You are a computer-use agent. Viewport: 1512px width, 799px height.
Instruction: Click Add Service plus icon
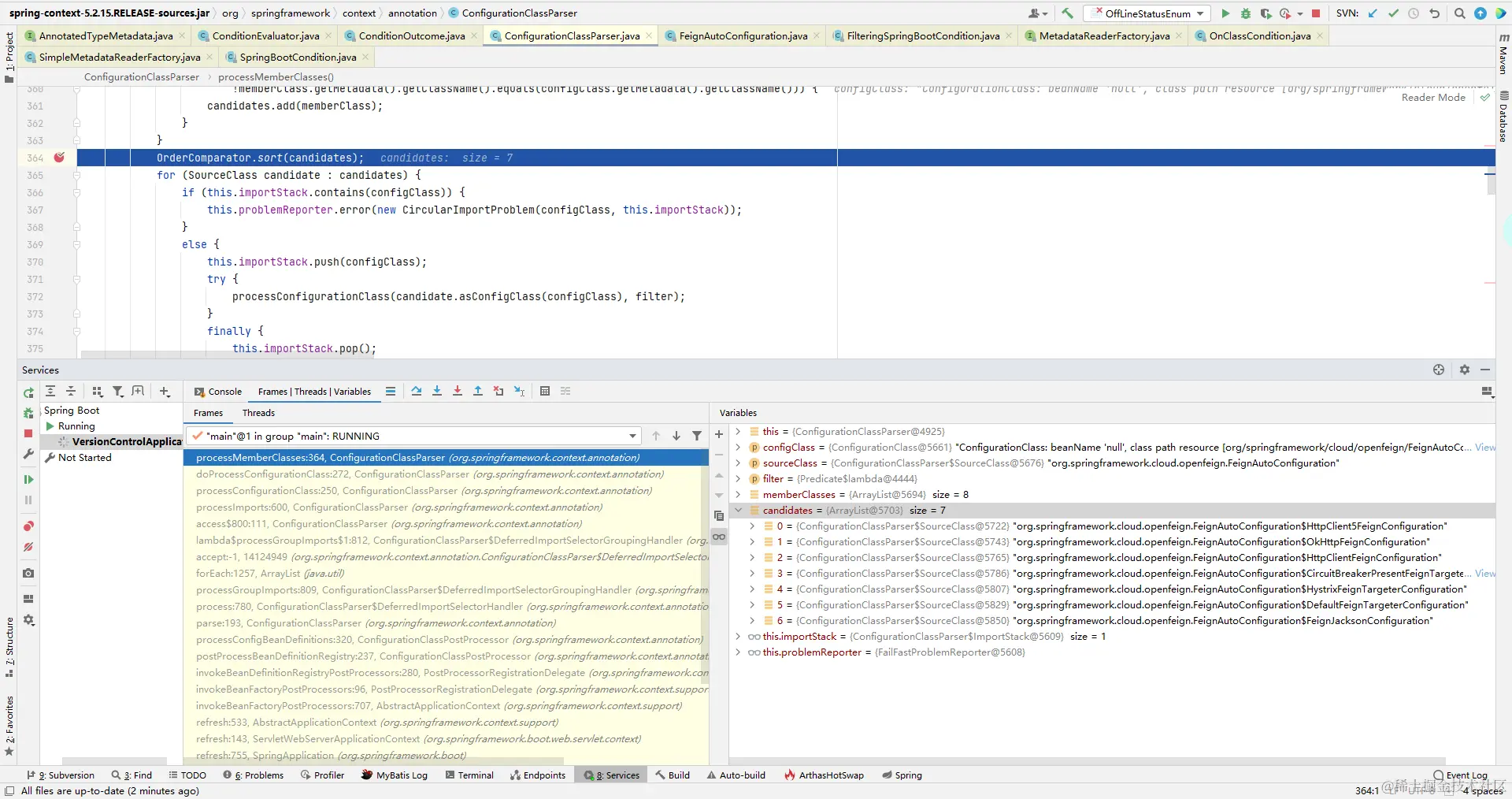tap(165, 391)
